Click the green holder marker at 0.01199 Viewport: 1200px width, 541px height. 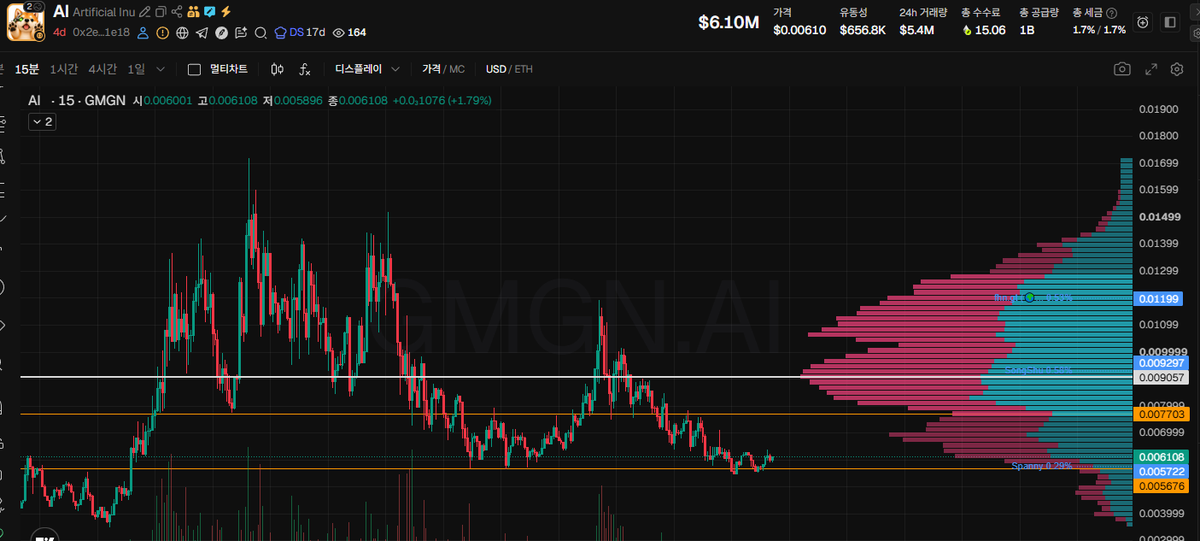click(x=1029, y=297)
